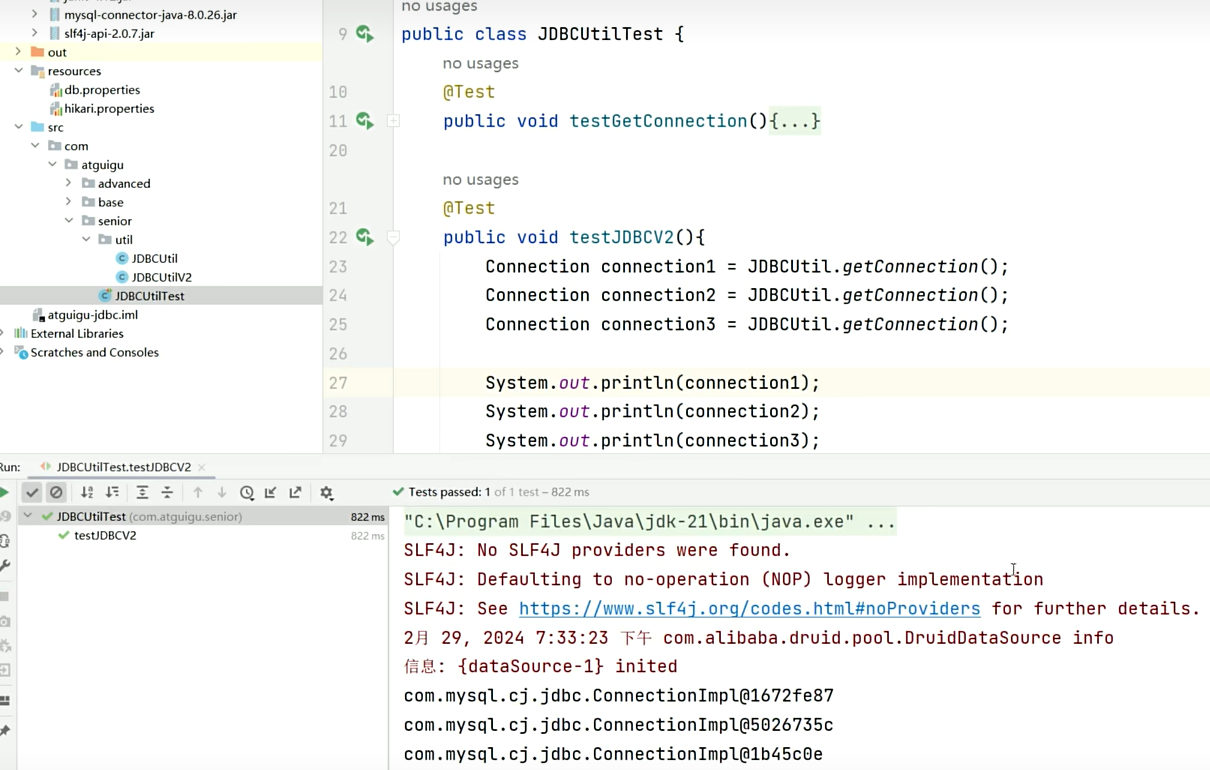Open the slf4j.org noProviders link

749,608
